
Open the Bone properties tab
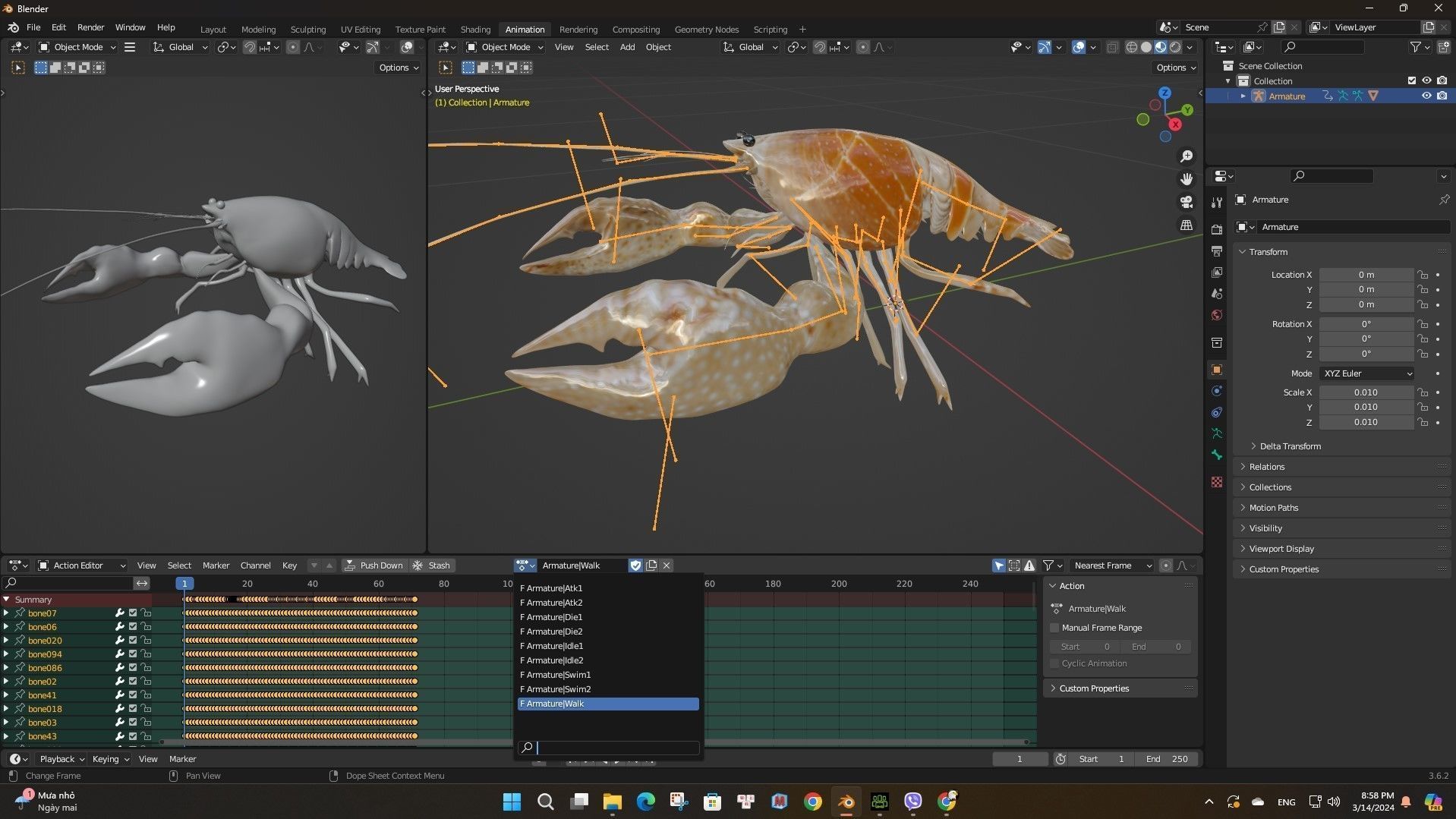(x=1217, y=455)
